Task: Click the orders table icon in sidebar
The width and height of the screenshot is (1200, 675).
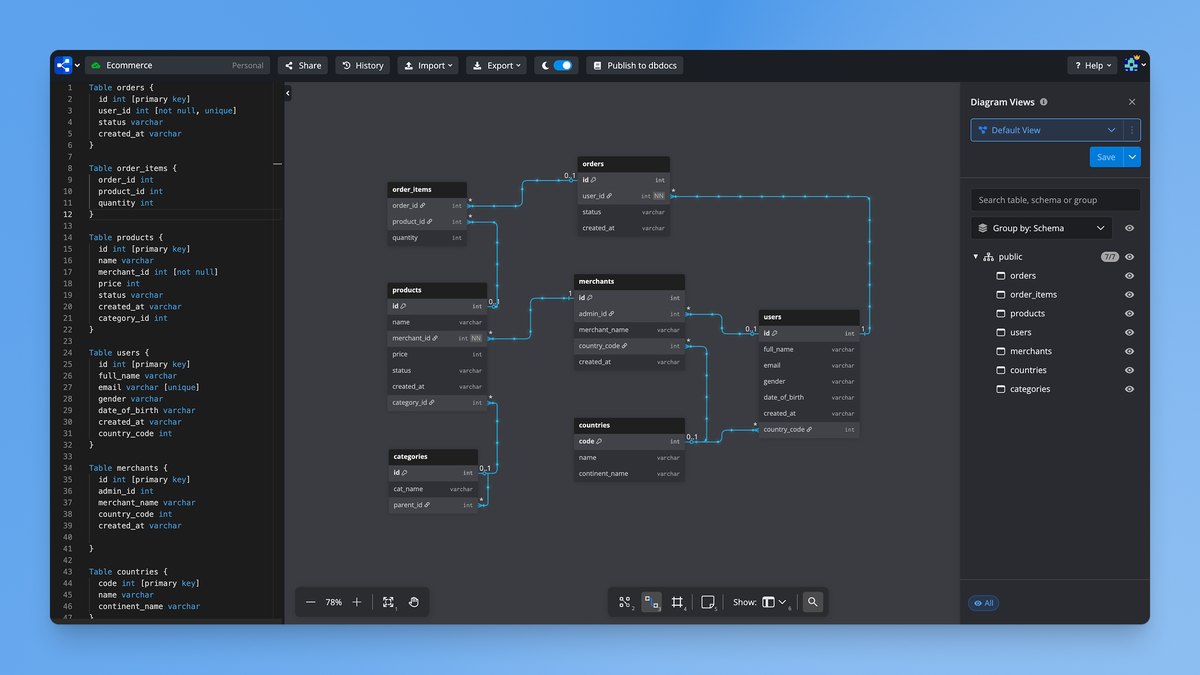Action: pyautogui.click(x=1001, y=276)
